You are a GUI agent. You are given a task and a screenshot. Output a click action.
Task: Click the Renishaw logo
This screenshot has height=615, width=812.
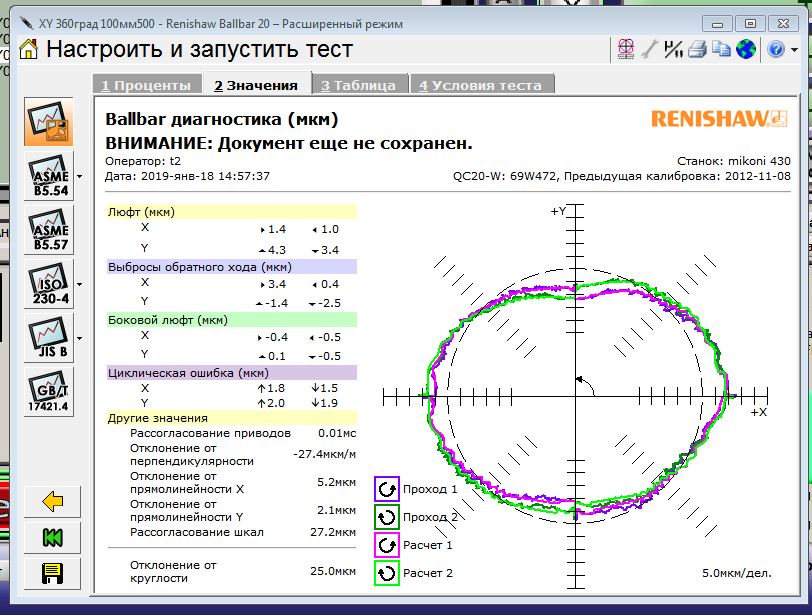click(719, 119)
